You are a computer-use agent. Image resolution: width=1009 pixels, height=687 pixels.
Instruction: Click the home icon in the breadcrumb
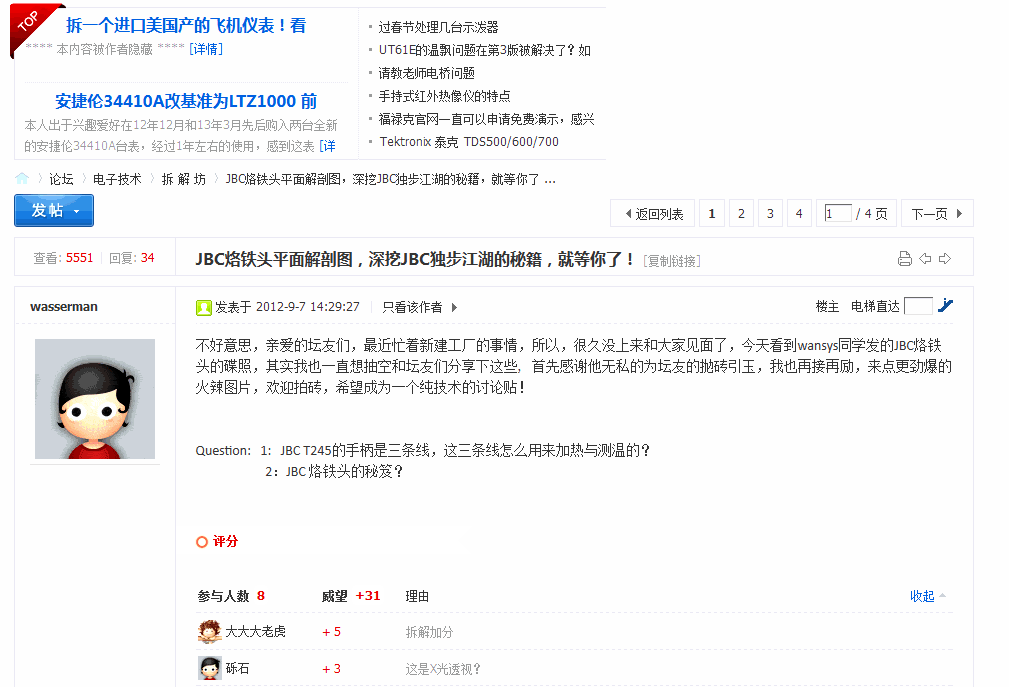click(x=22, y=178)
